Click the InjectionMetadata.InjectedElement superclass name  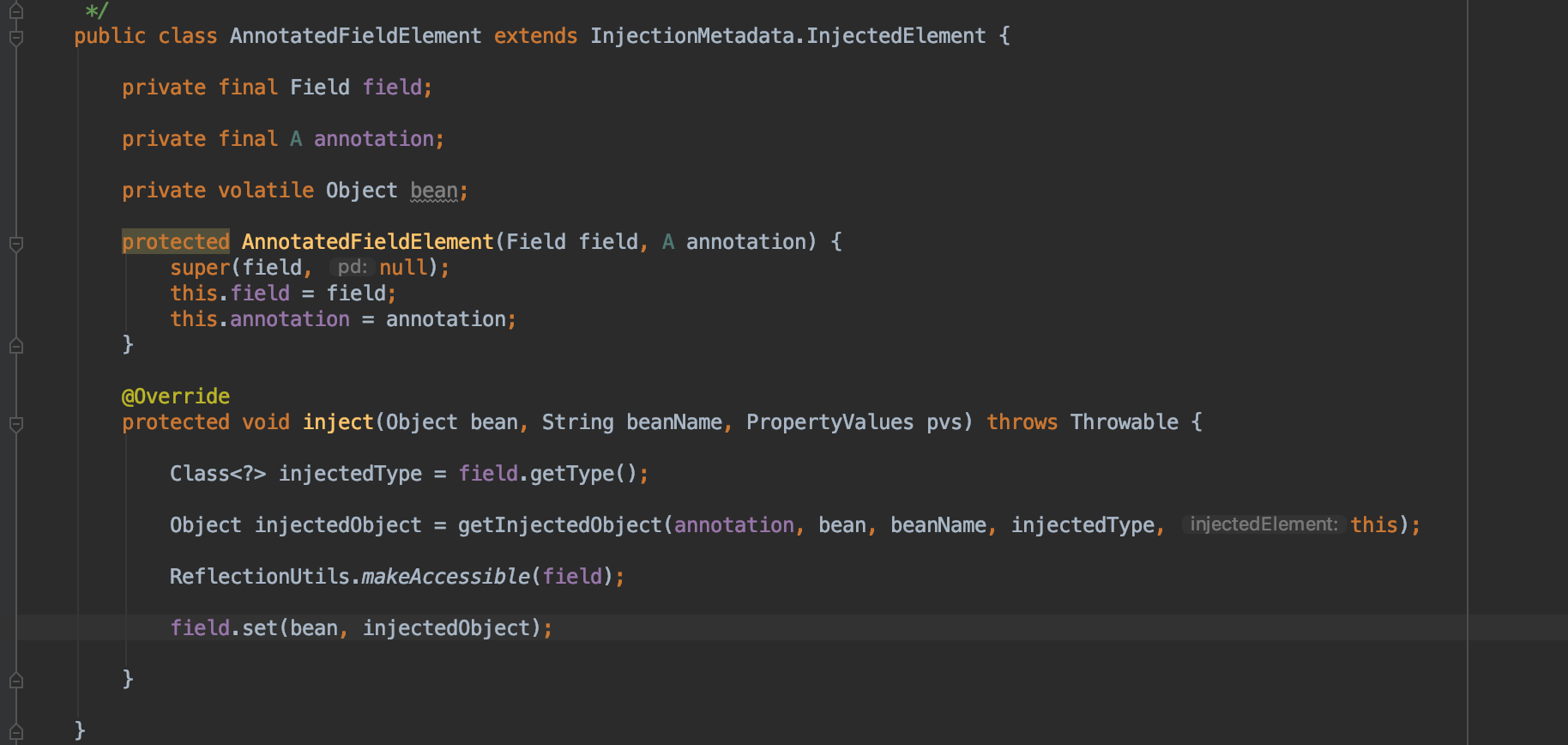(x=787, y=36)
